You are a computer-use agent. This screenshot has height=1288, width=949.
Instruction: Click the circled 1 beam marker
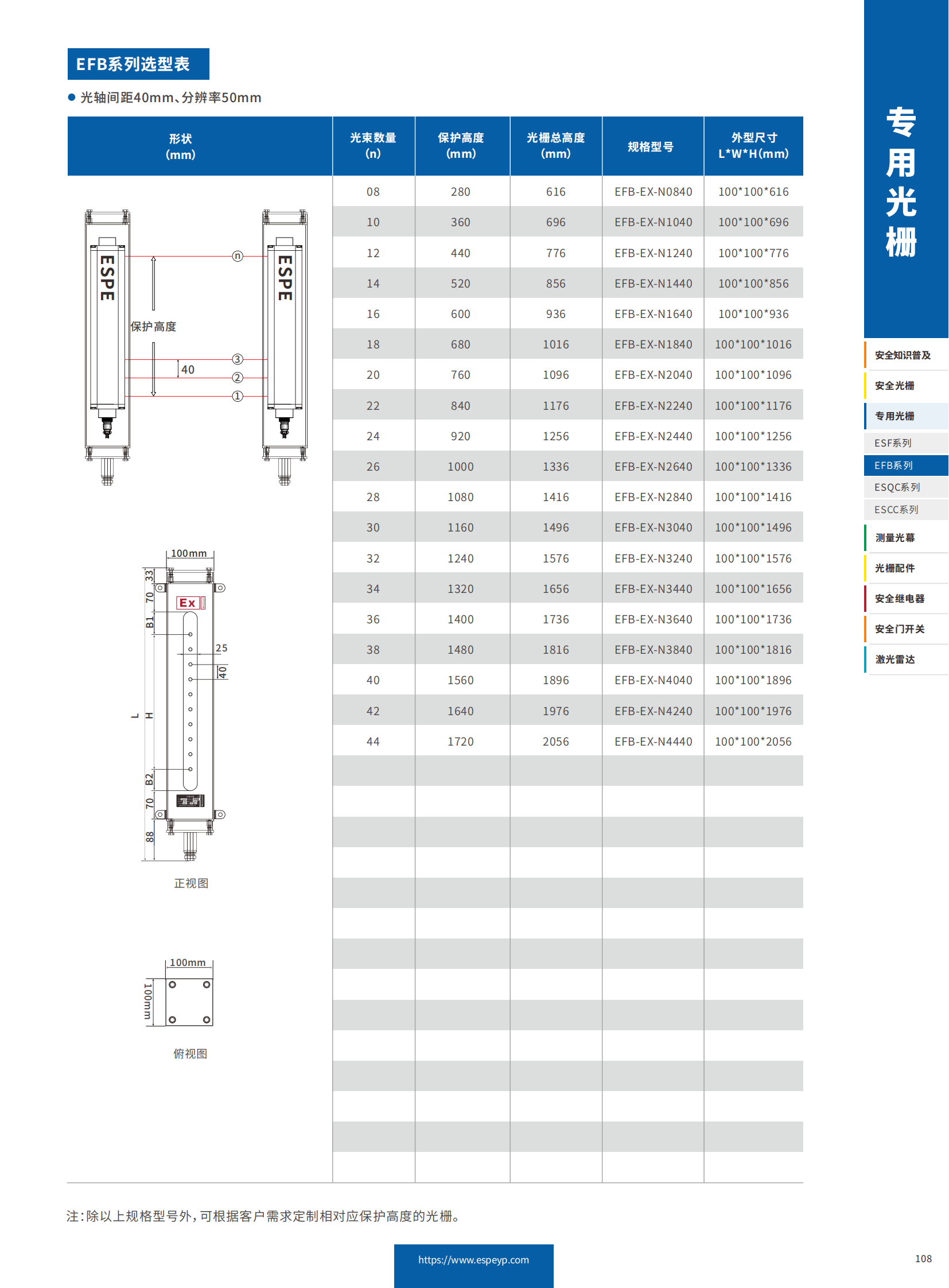tap(238, 397)
